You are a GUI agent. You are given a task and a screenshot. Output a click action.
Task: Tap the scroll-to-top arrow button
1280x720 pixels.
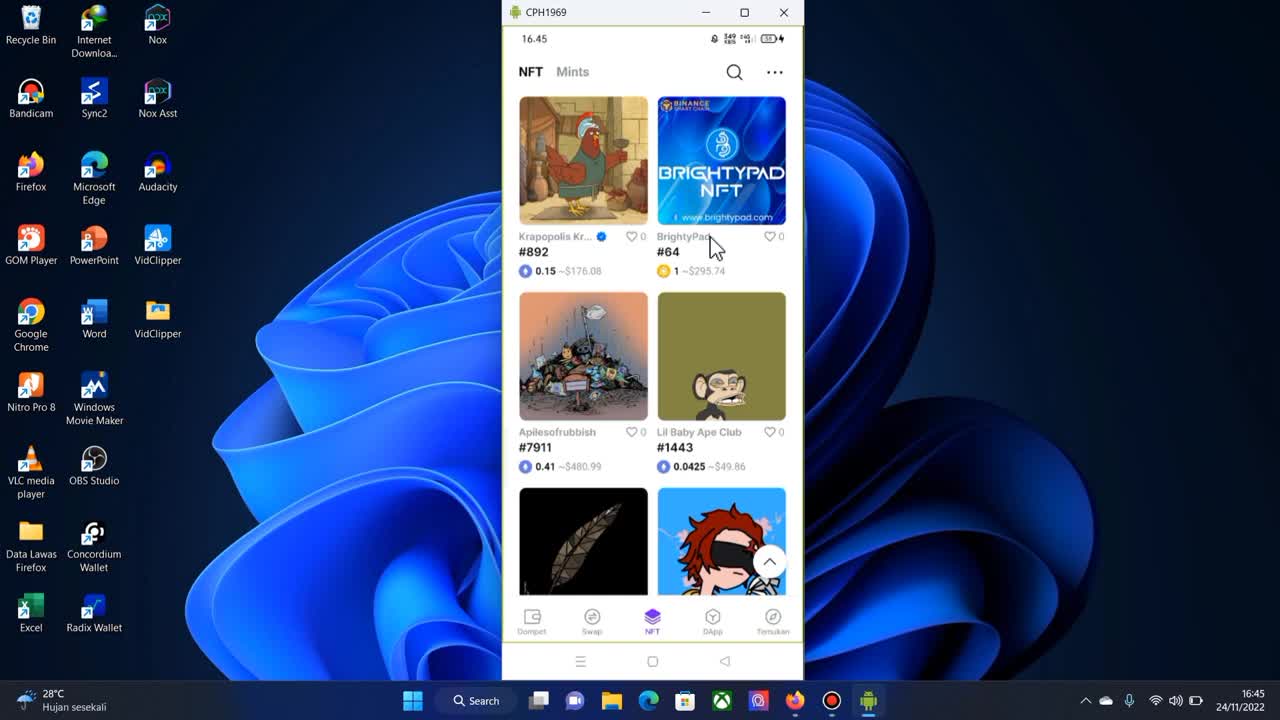tap(769, 562)
